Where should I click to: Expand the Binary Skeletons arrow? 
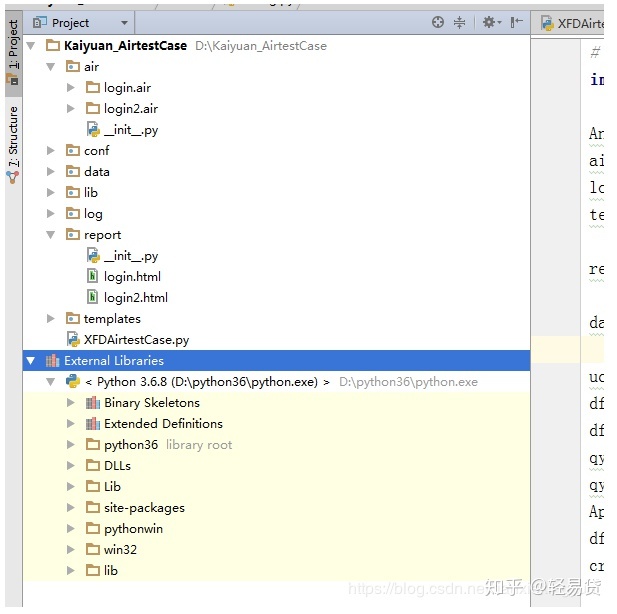tap(71, 403)
